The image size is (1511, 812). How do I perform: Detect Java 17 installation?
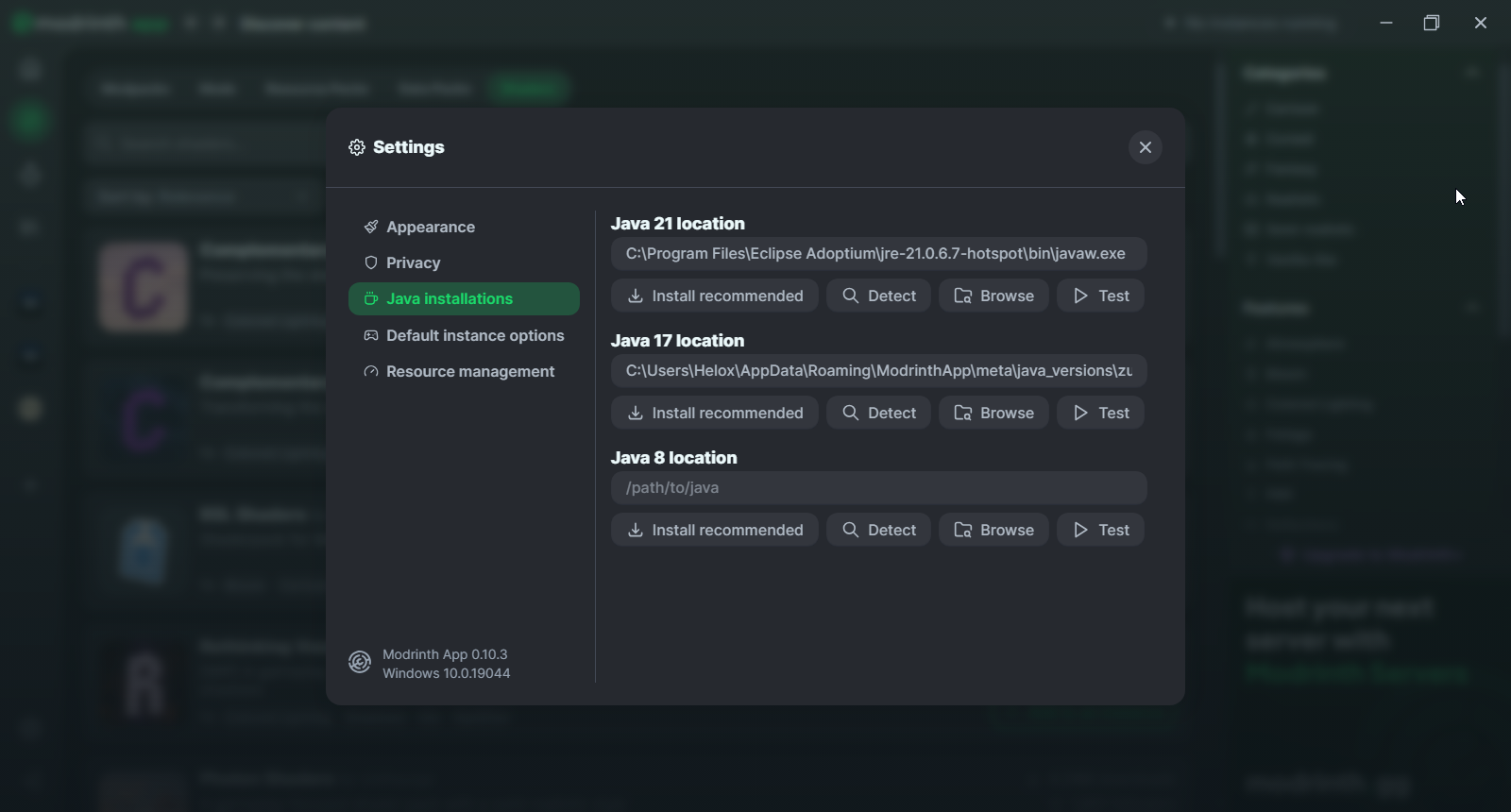pyautogui.click(x=878, y=413)
